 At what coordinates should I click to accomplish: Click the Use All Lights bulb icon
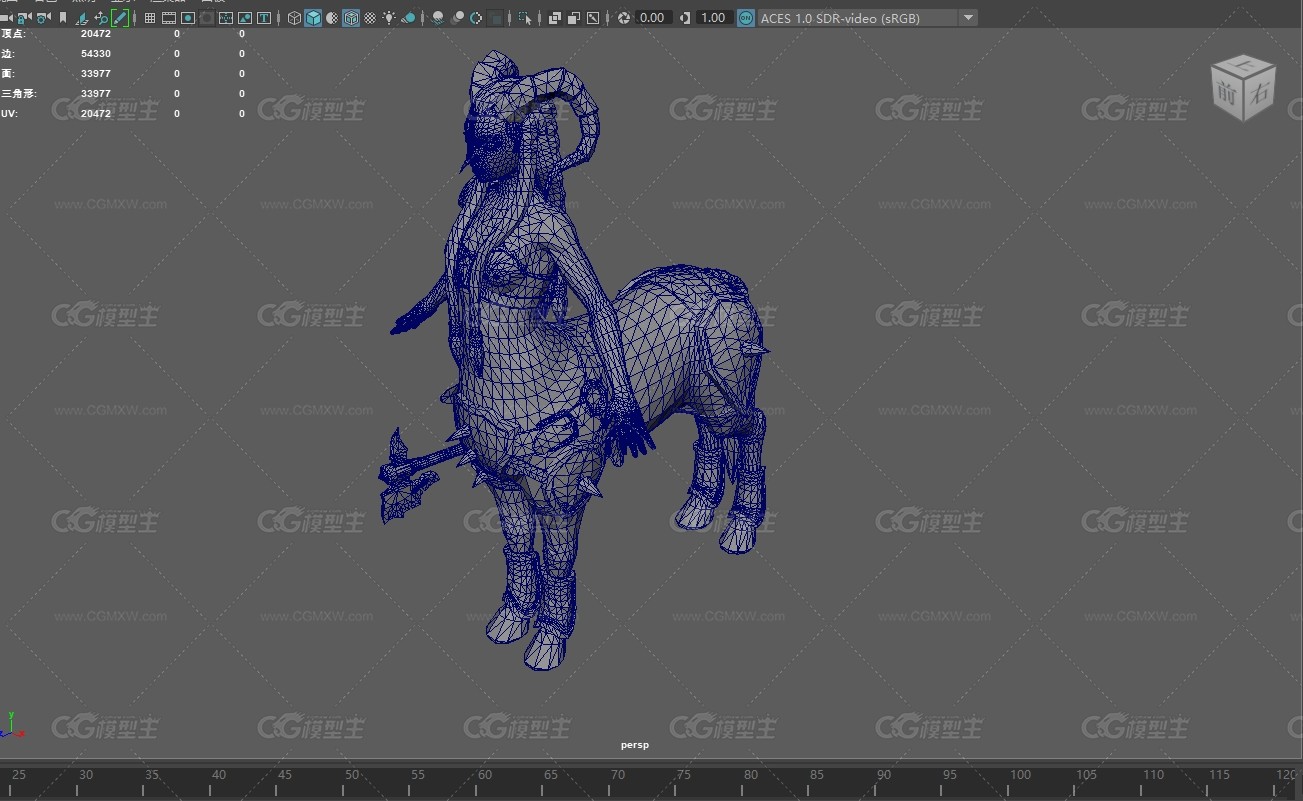point(389,18)
